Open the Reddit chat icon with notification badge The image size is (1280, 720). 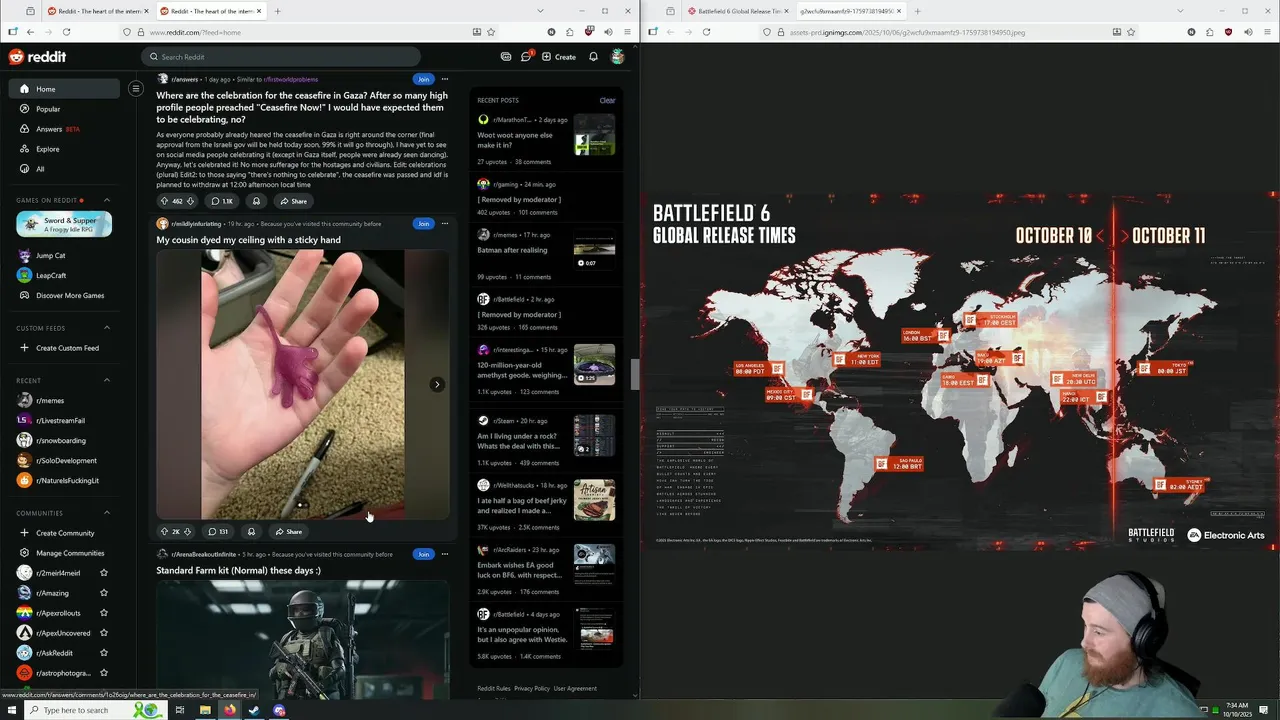point(526,57)
